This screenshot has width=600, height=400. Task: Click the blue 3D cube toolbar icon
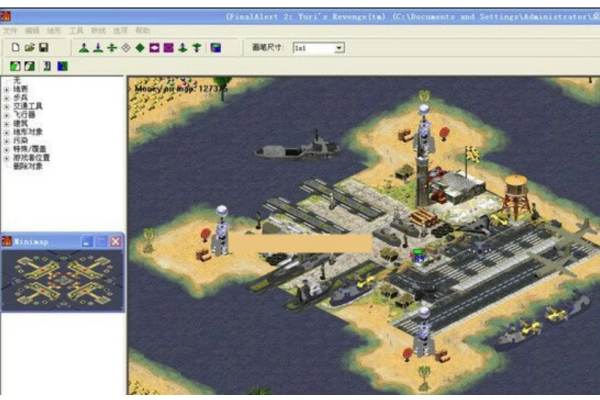[x=215, y=48]
